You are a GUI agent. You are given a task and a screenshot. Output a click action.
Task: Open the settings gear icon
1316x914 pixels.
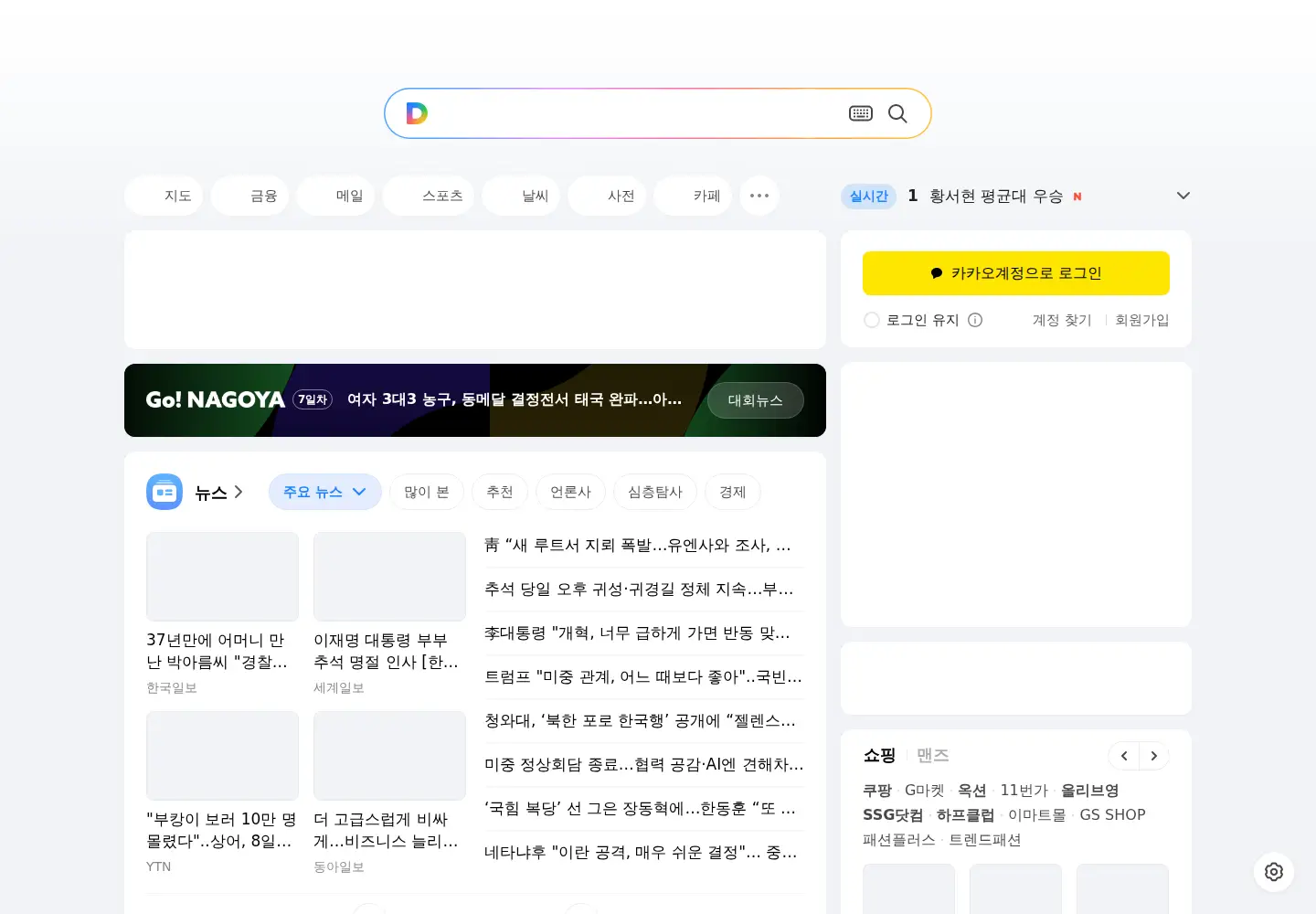pos(1274,872)
